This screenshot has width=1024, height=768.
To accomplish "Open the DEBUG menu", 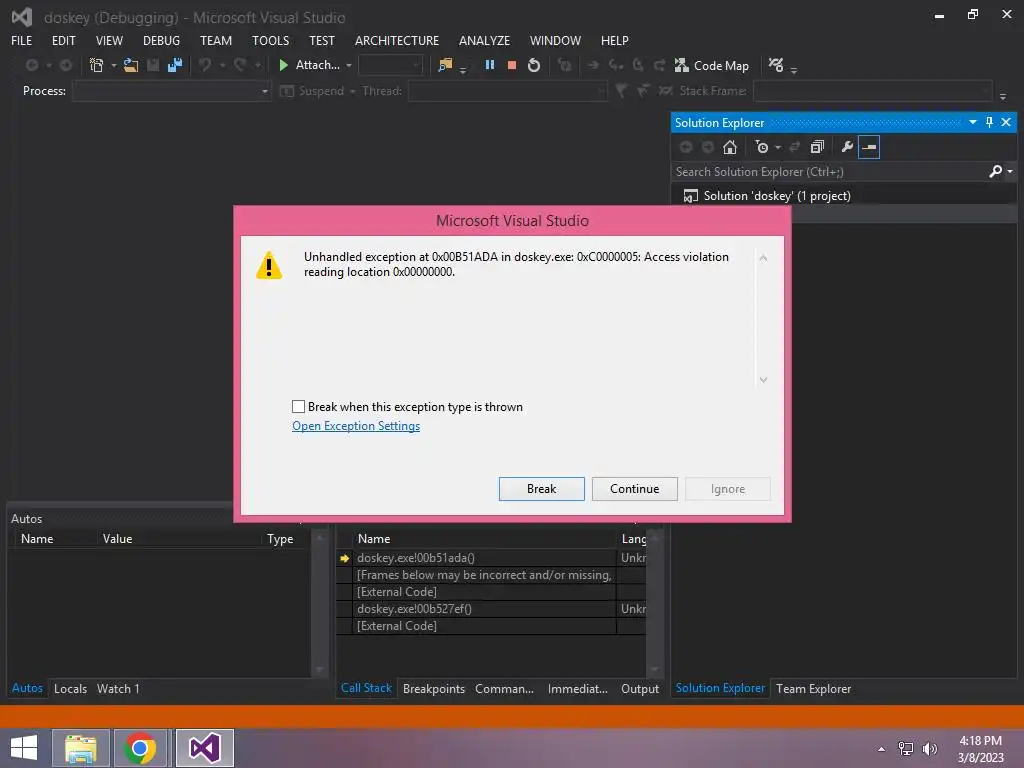I will pyautogui.click(x=161, y=40).
